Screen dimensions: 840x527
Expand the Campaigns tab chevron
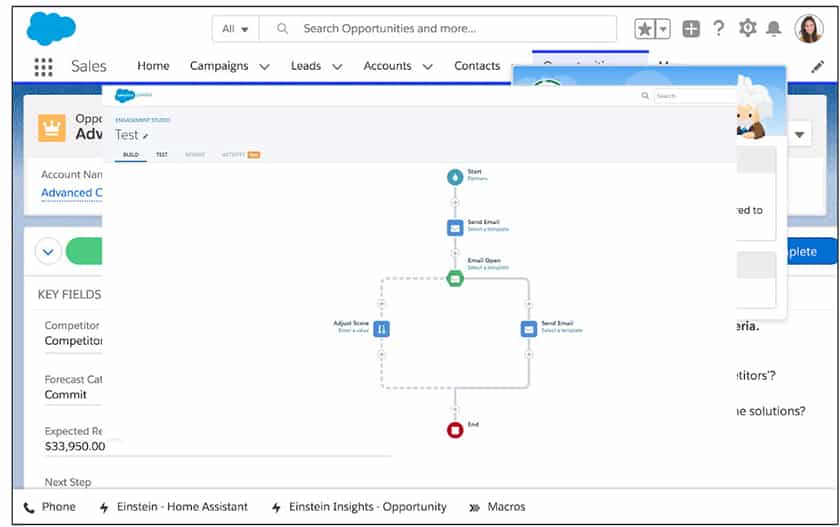coord(264,67)
